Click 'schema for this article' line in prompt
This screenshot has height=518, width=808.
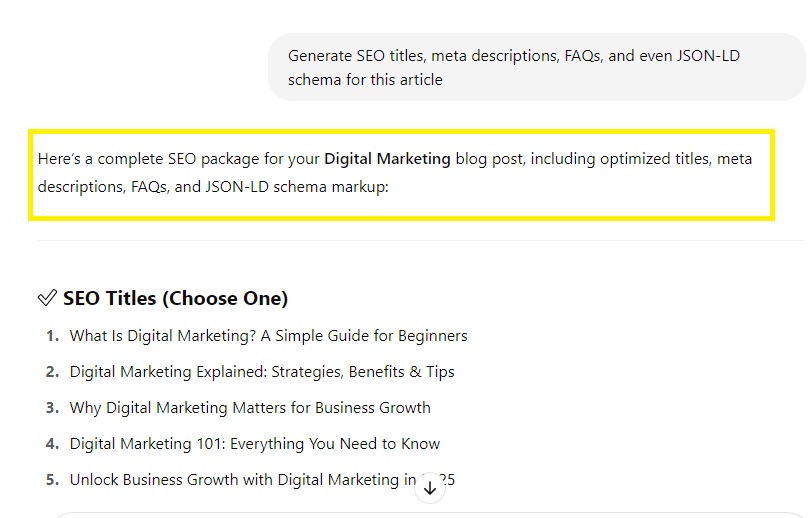pyautogui.click(x=365, y=80)
